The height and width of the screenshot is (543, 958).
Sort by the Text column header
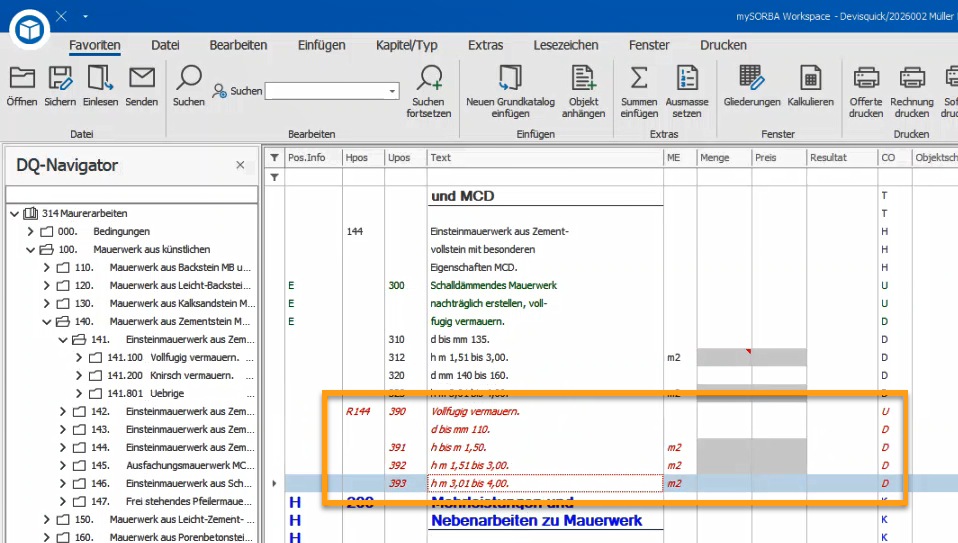click(545, 158)
